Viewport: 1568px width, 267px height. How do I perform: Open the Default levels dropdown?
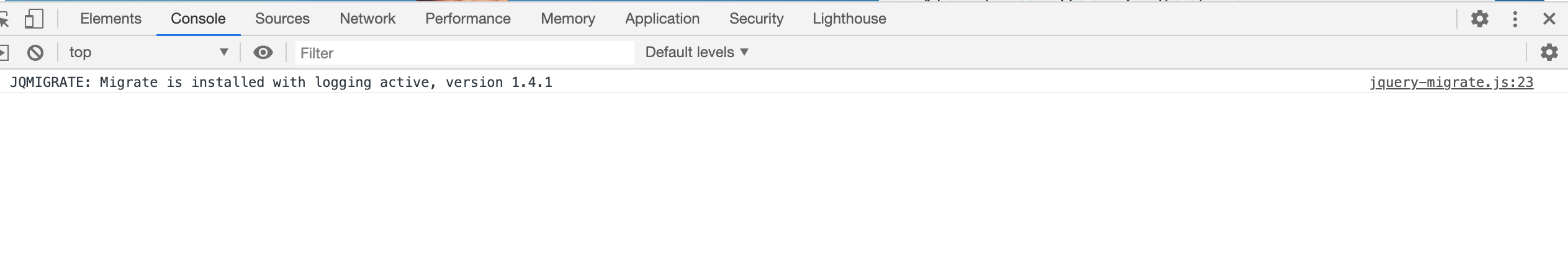[697, 53]
